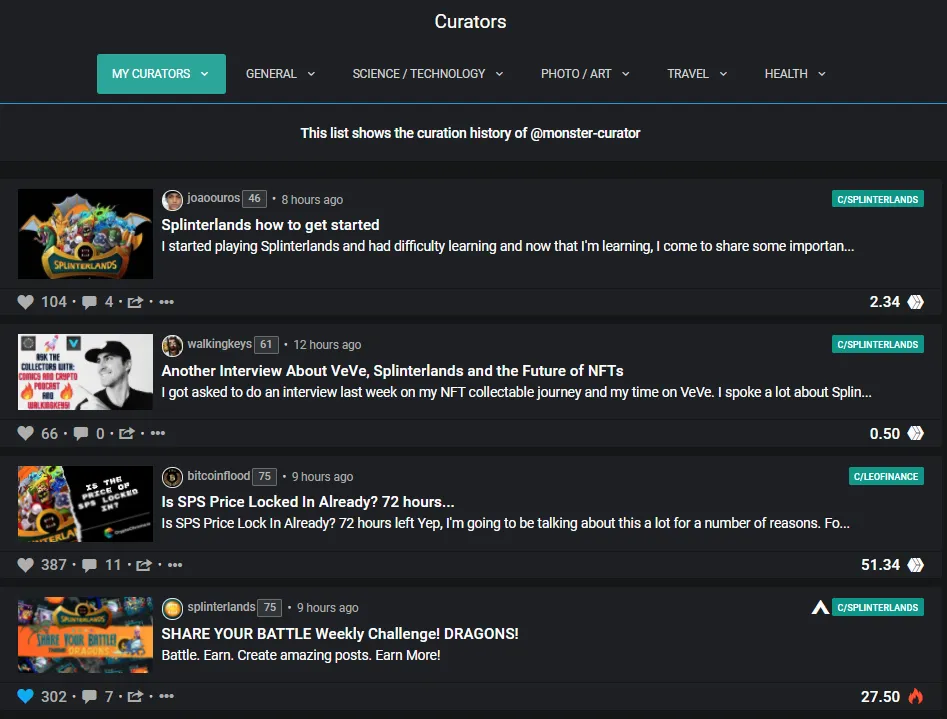
Task: Open comments on walkingkeys post
Action: [x=81, y=434]
